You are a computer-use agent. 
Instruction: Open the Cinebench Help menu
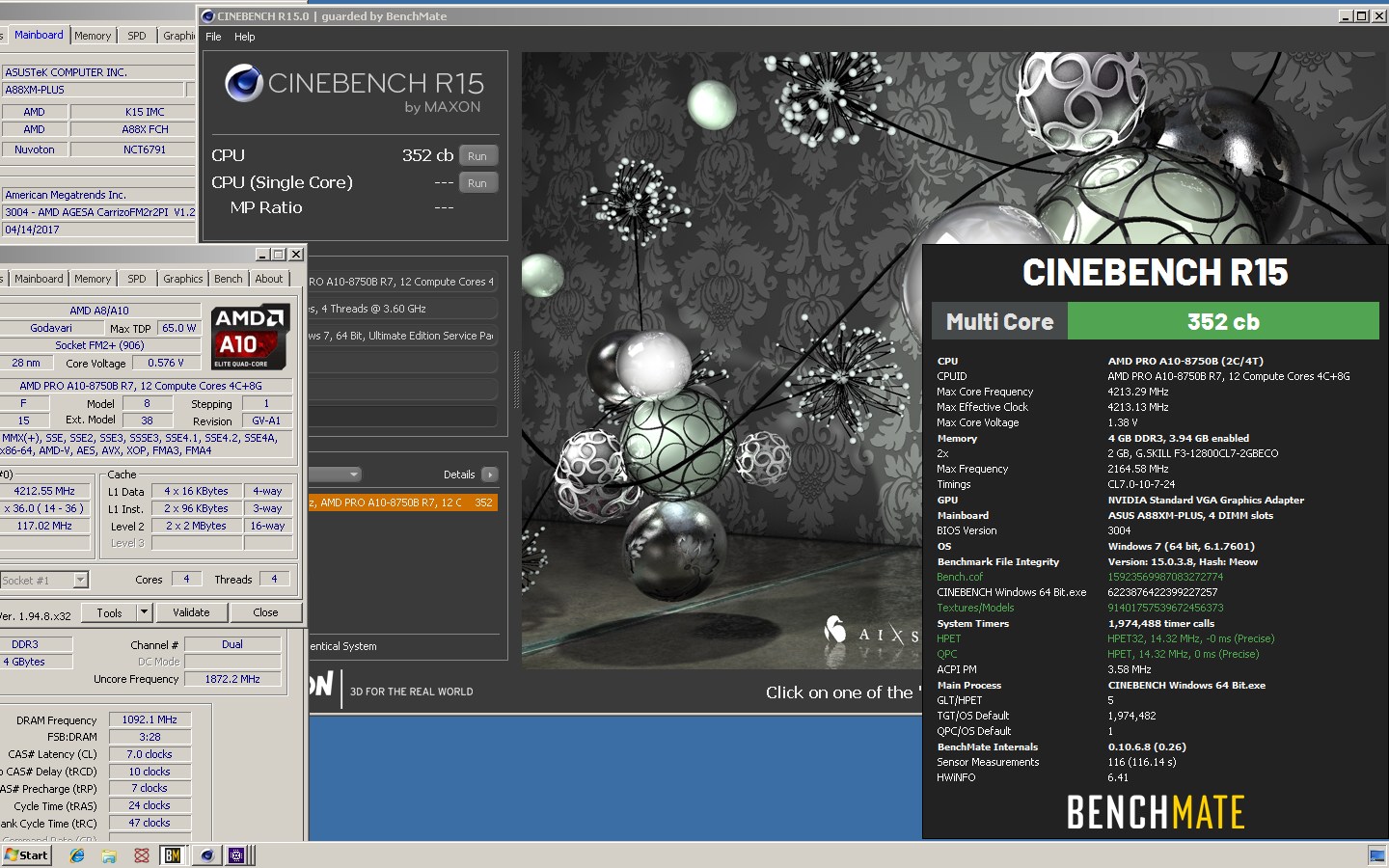point(245,37)
